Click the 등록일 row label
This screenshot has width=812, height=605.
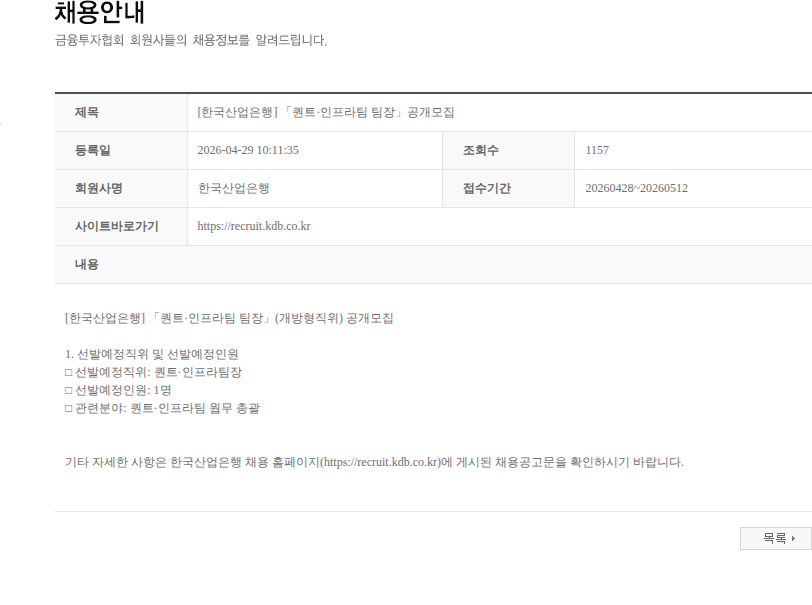click(x=93, y=150)
